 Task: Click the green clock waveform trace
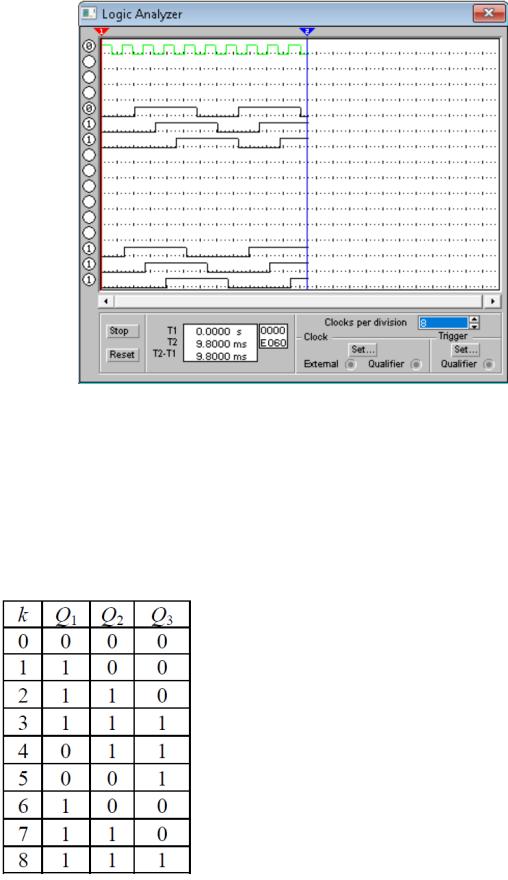204,49
